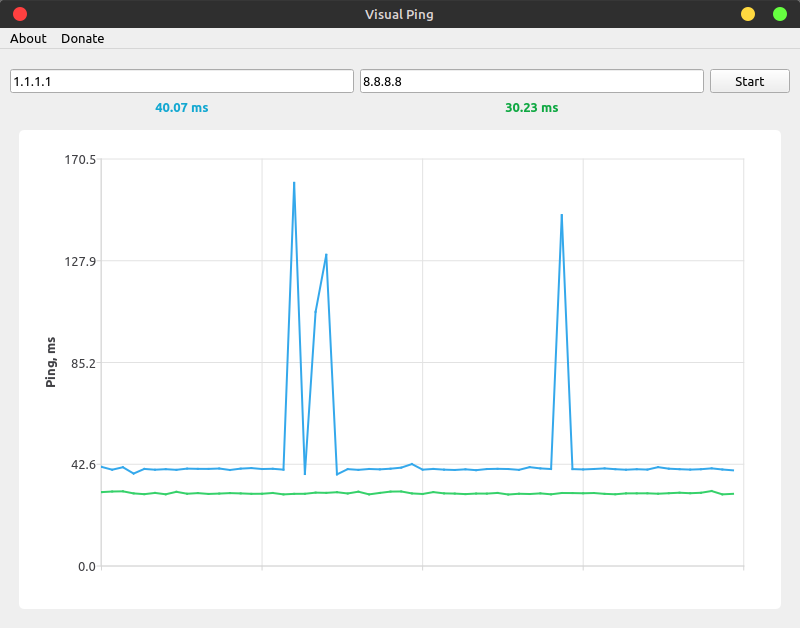Click the 127.9 y-axis label
The image size is (800, 628).
(x=79, y=261)
